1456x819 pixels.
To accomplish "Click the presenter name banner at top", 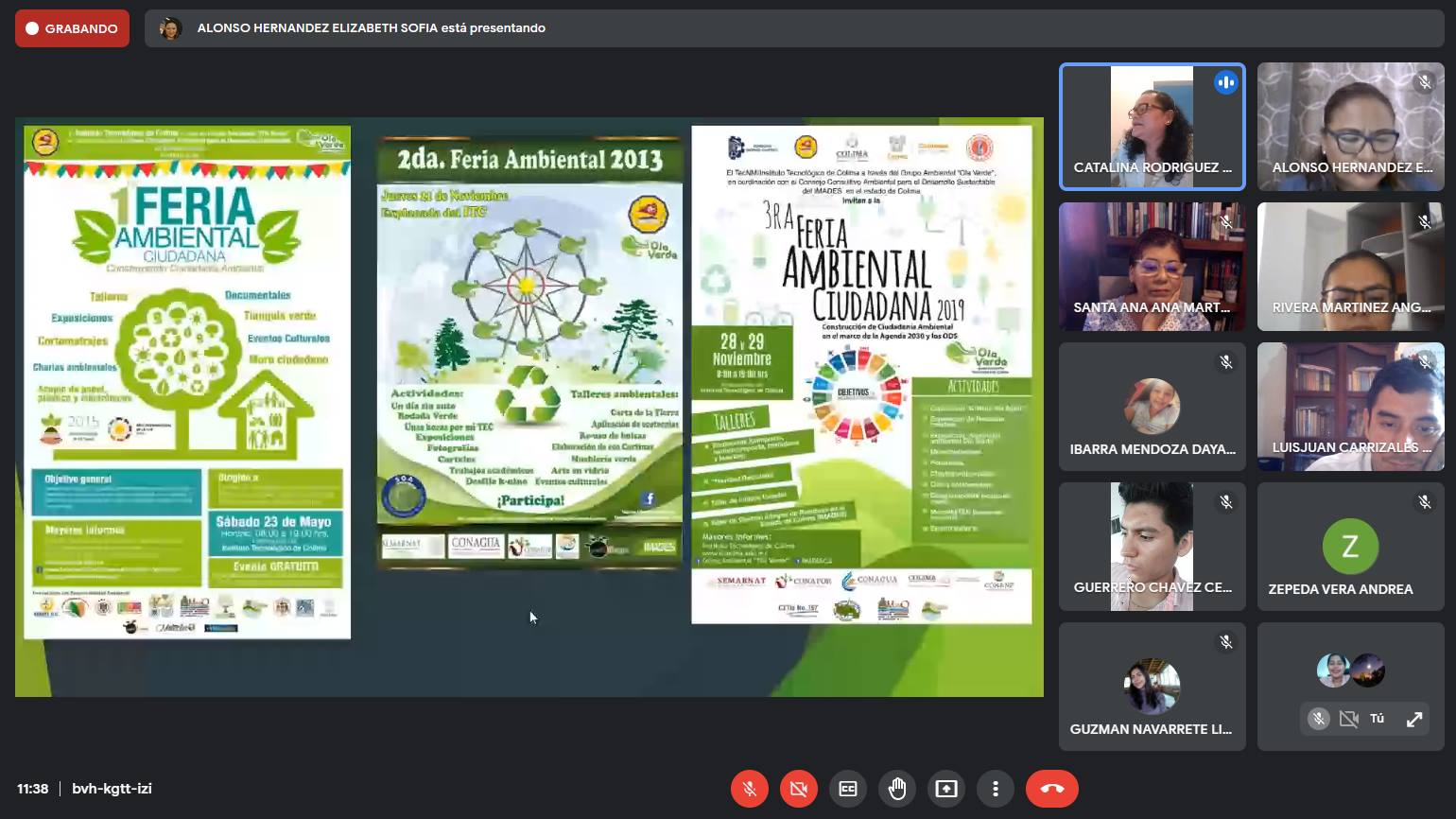I will (x=371, y=28).
